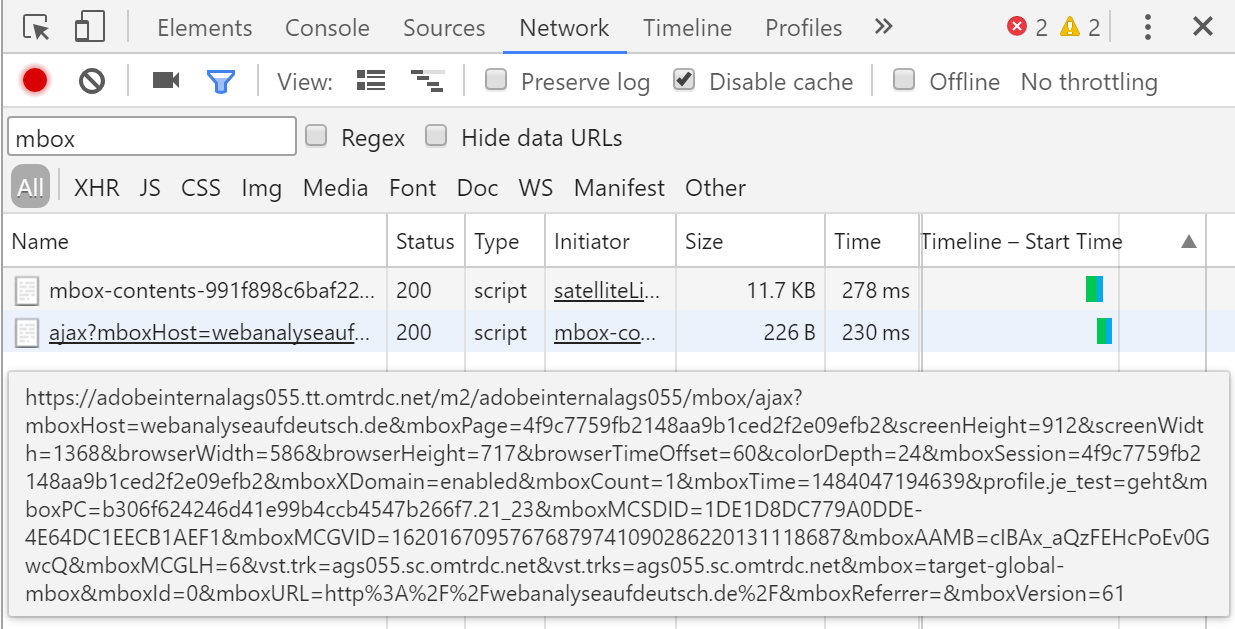Image resolution: width=1235 pixels, height=629 pixels.
Task: Open the Sources tab
Action: tap(444, 28)
